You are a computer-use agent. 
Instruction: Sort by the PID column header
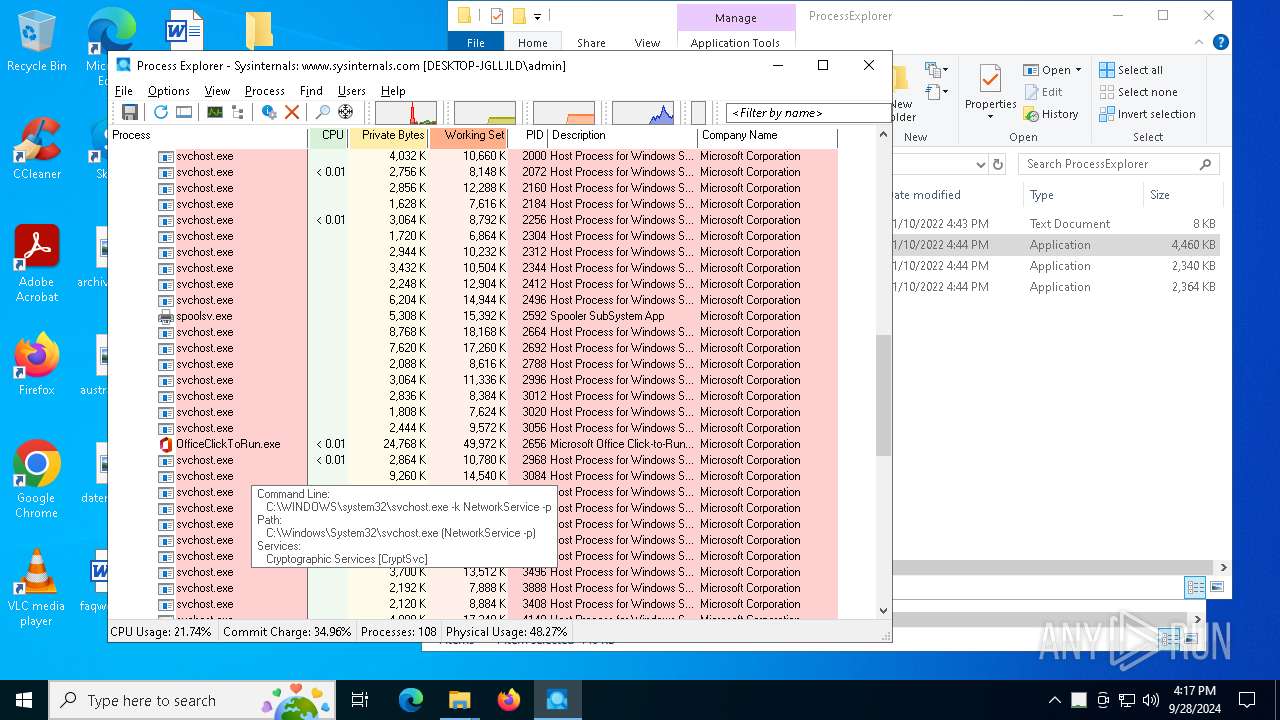tap(528, 136)
